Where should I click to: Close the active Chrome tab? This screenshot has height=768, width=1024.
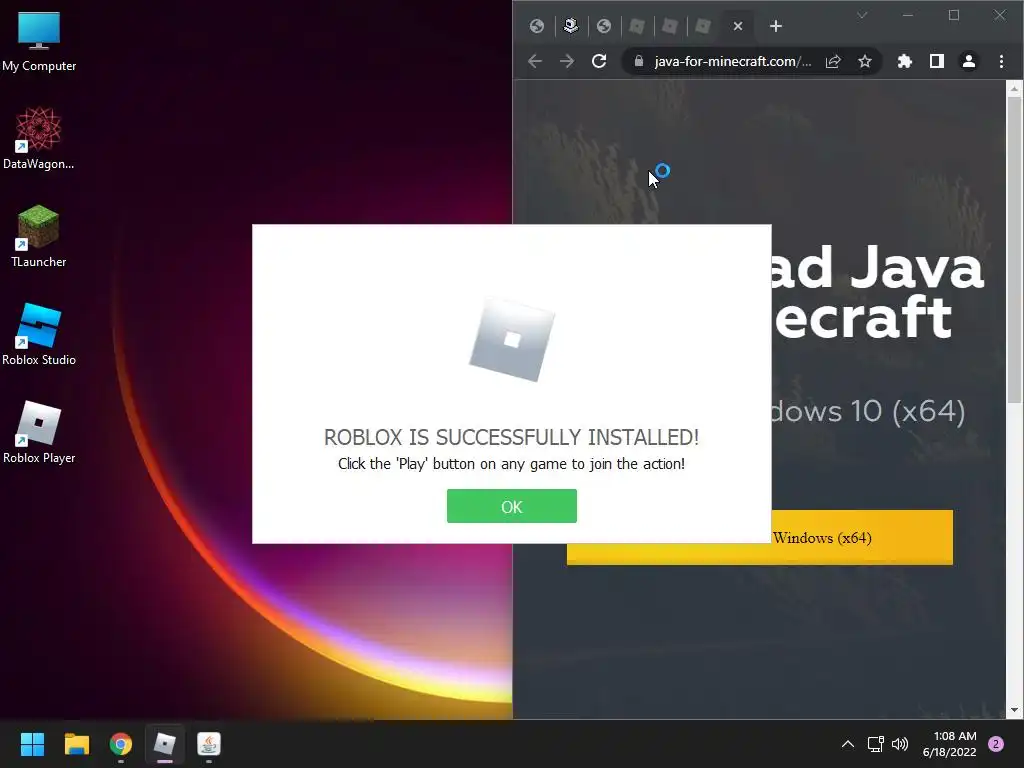[x=737, y=26]
